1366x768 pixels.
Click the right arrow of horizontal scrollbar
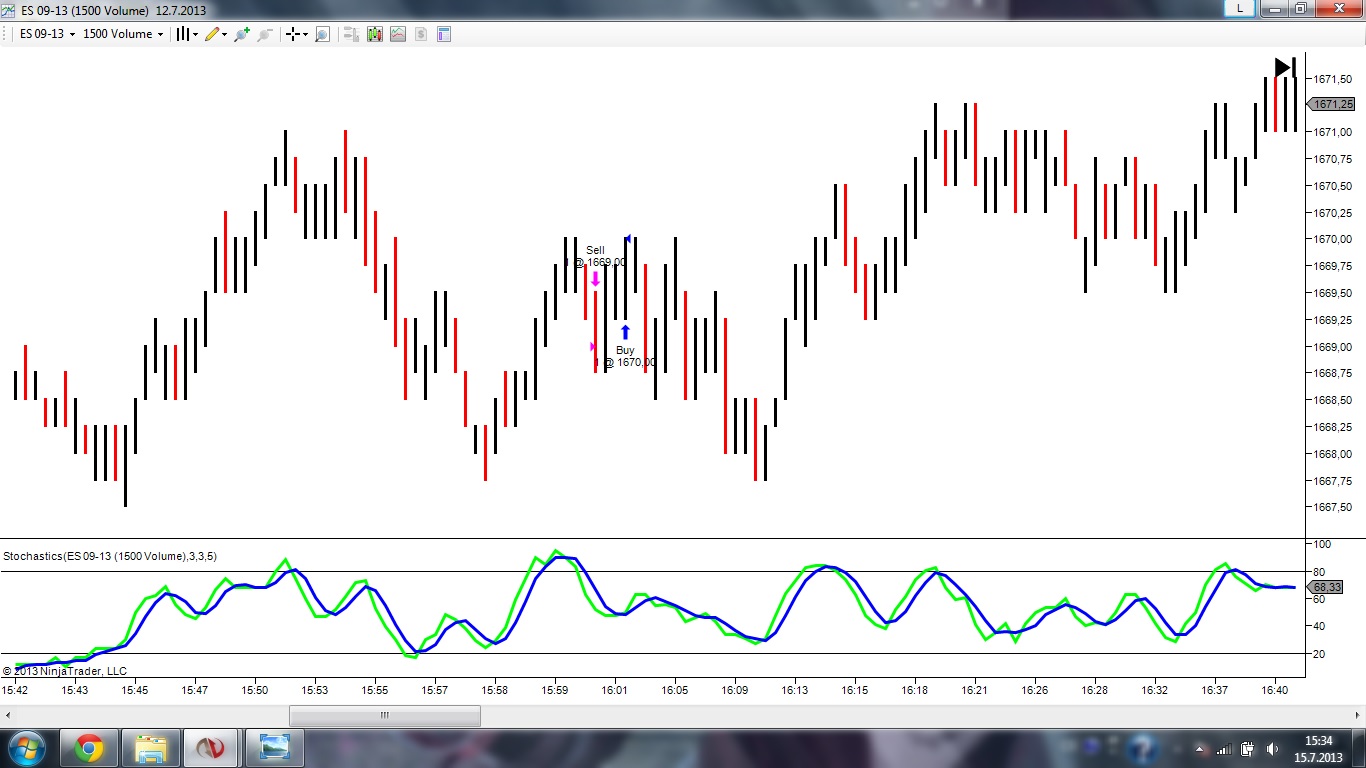(x=1356, y=715)
